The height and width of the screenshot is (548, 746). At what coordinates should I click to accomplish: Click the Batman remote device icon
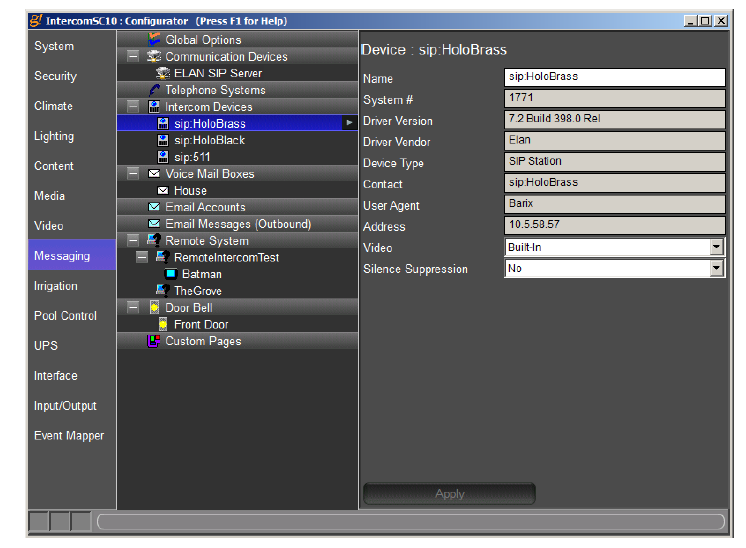(170, 274)
